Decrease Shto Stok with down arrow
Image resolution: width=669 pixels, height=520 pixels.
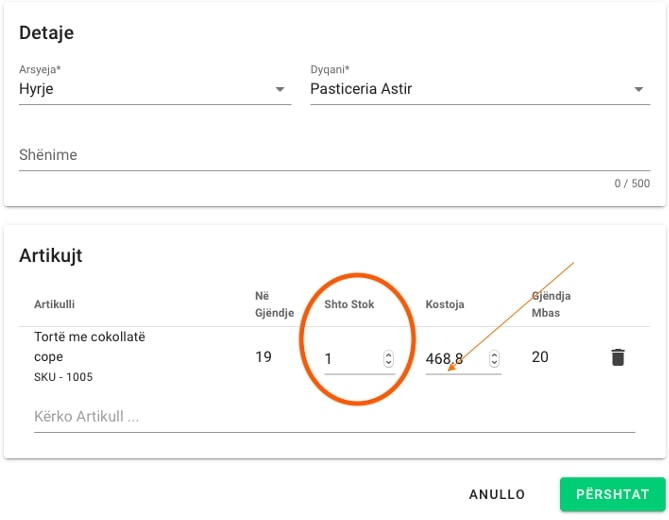click(388, 363)
